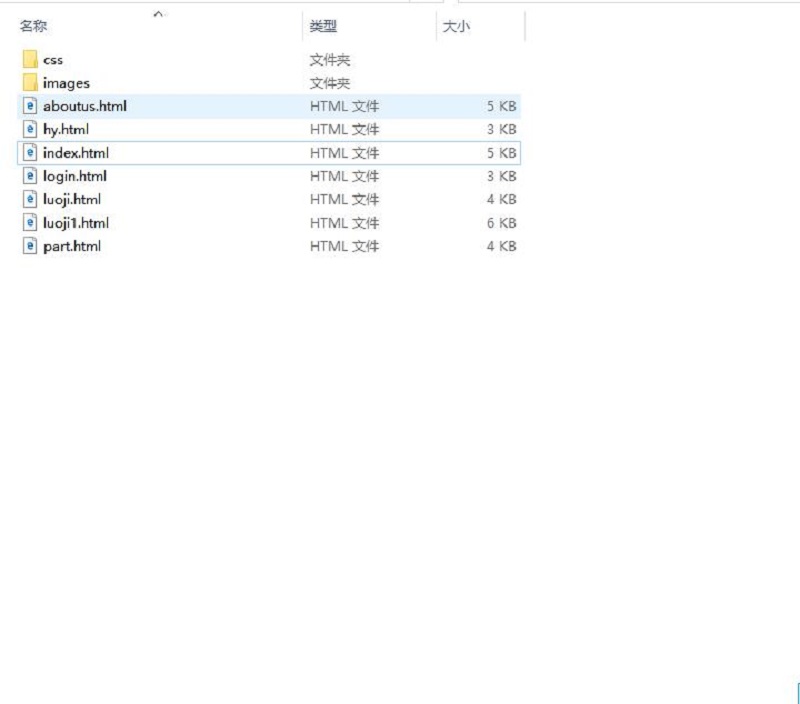Select file name luoji1.html

[x=76, y=223]
